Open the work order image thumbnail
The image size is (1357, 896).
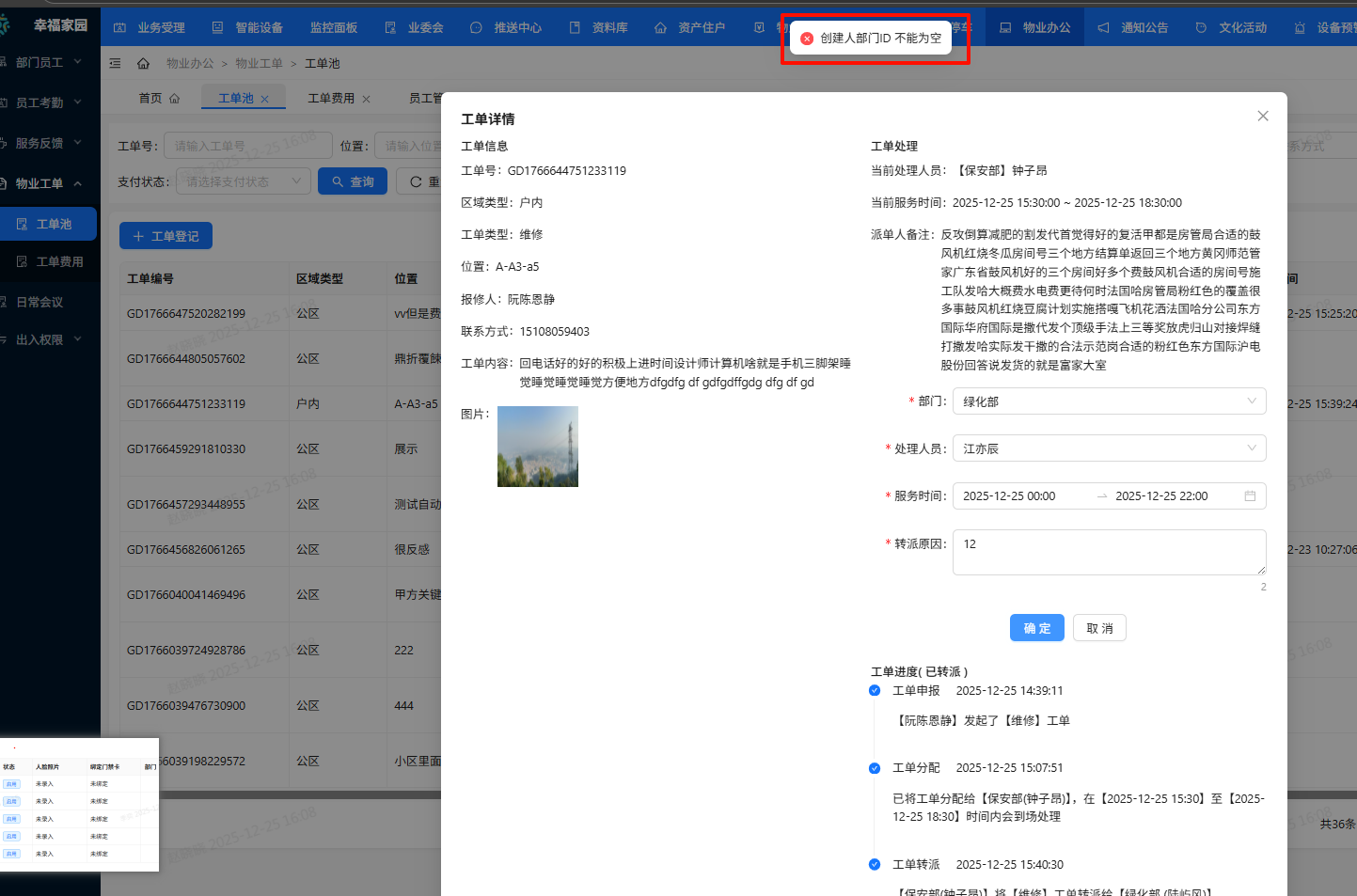538,447
